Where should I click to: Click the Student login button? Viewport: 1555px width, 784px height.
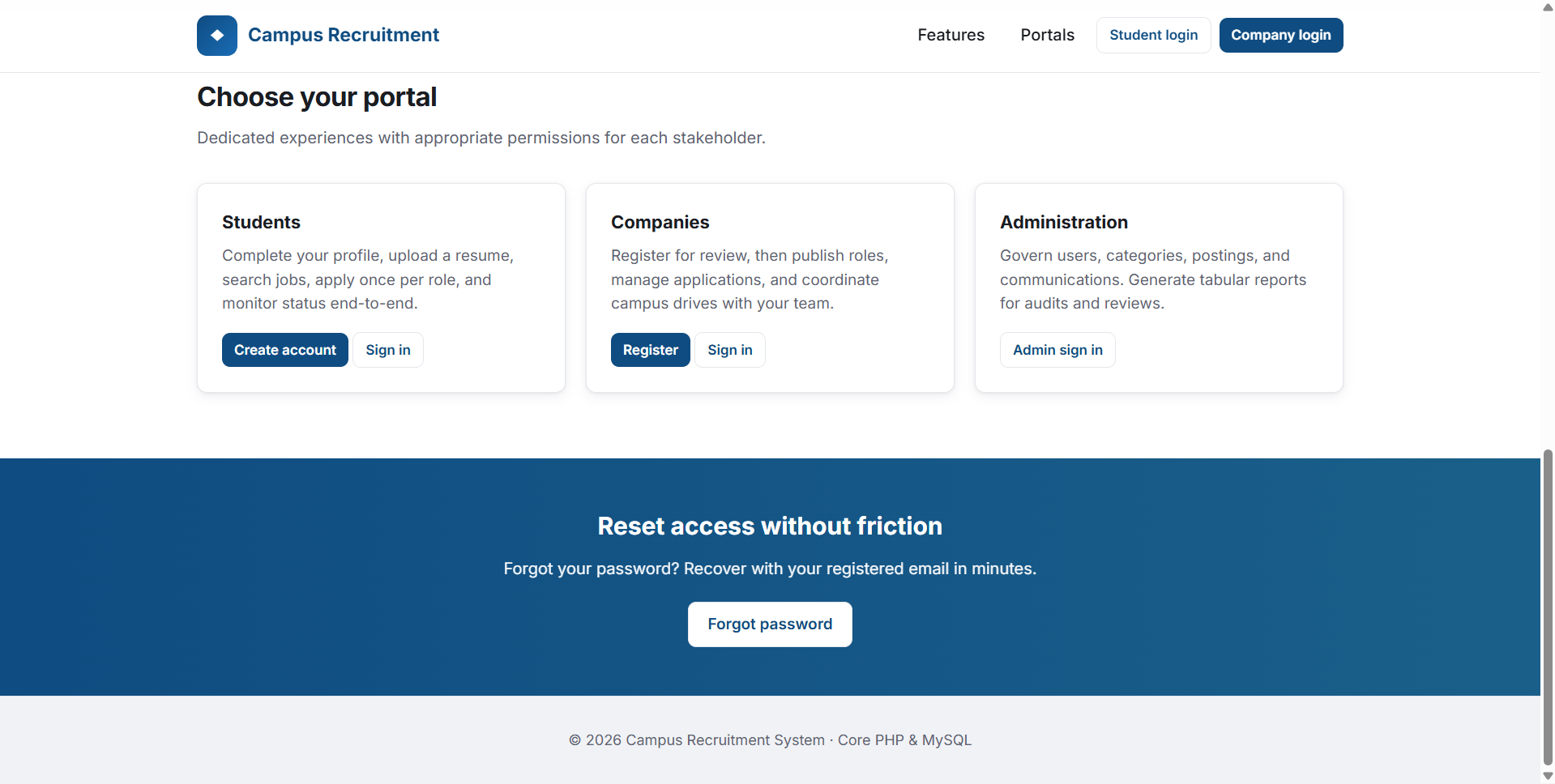click(x=1153, y=35)
